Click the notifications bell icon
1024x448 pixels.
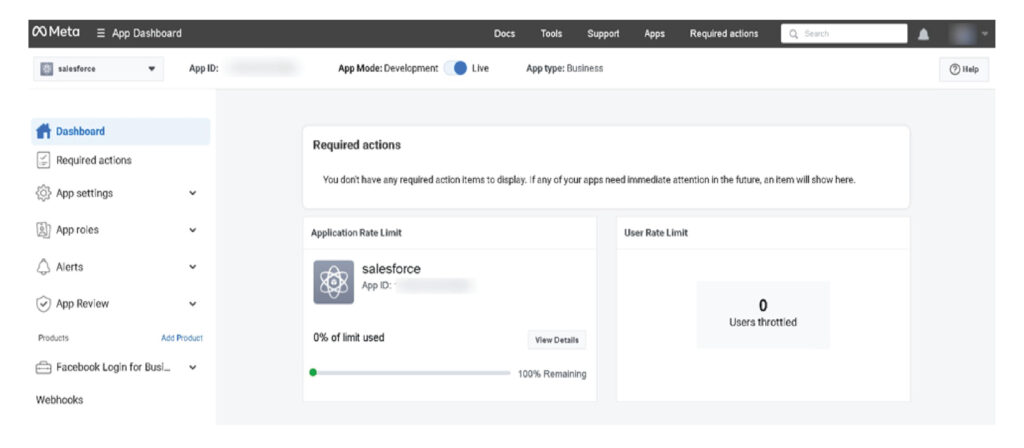pyautogui.click(x=923, y=34)
